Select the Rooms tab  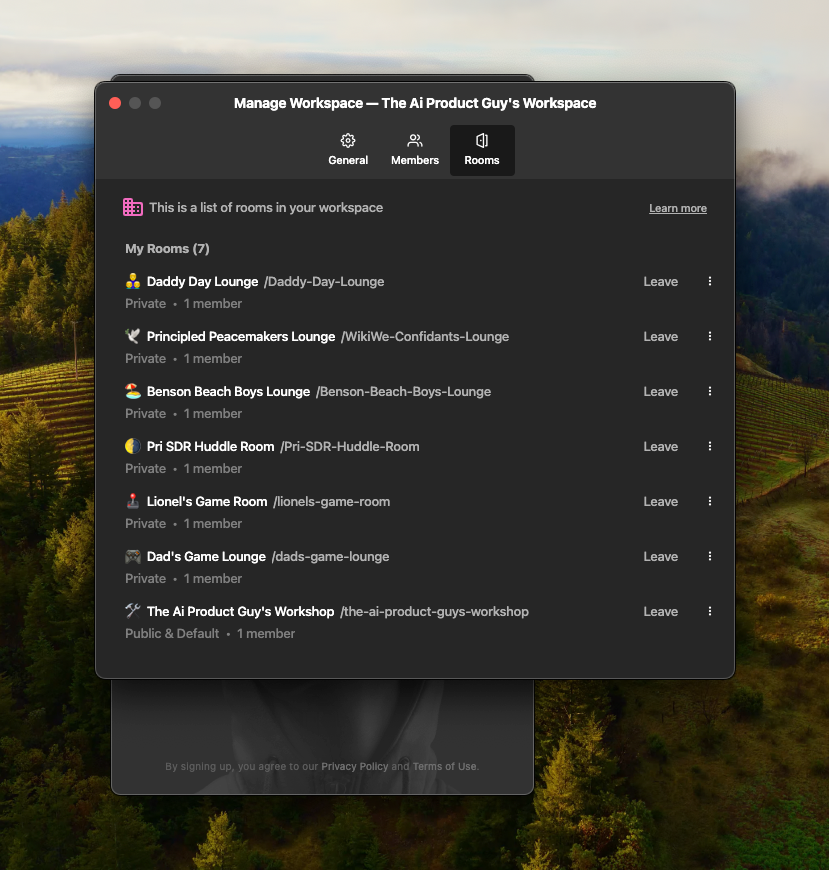pos(482,150)
